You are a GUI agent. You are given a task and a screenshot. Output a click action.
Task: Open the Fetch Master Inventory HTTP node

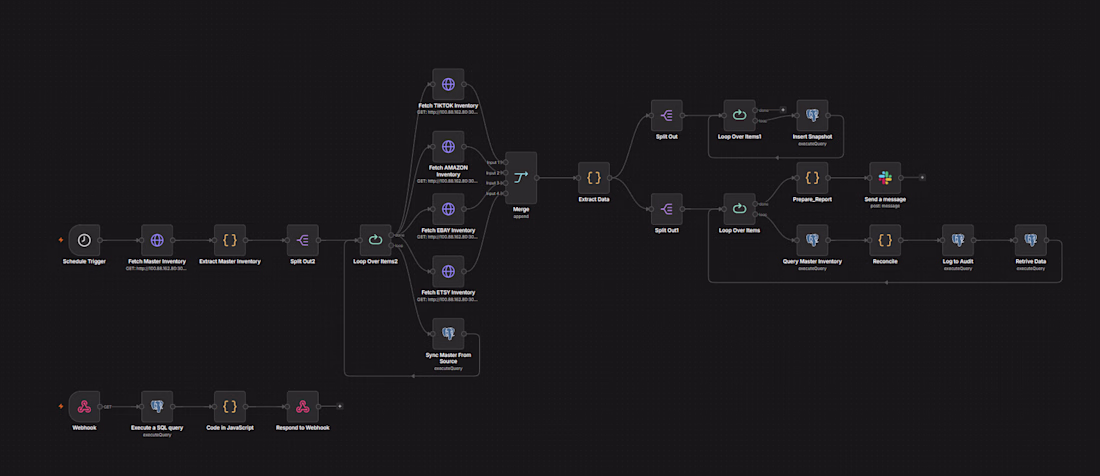click(156, 240)
